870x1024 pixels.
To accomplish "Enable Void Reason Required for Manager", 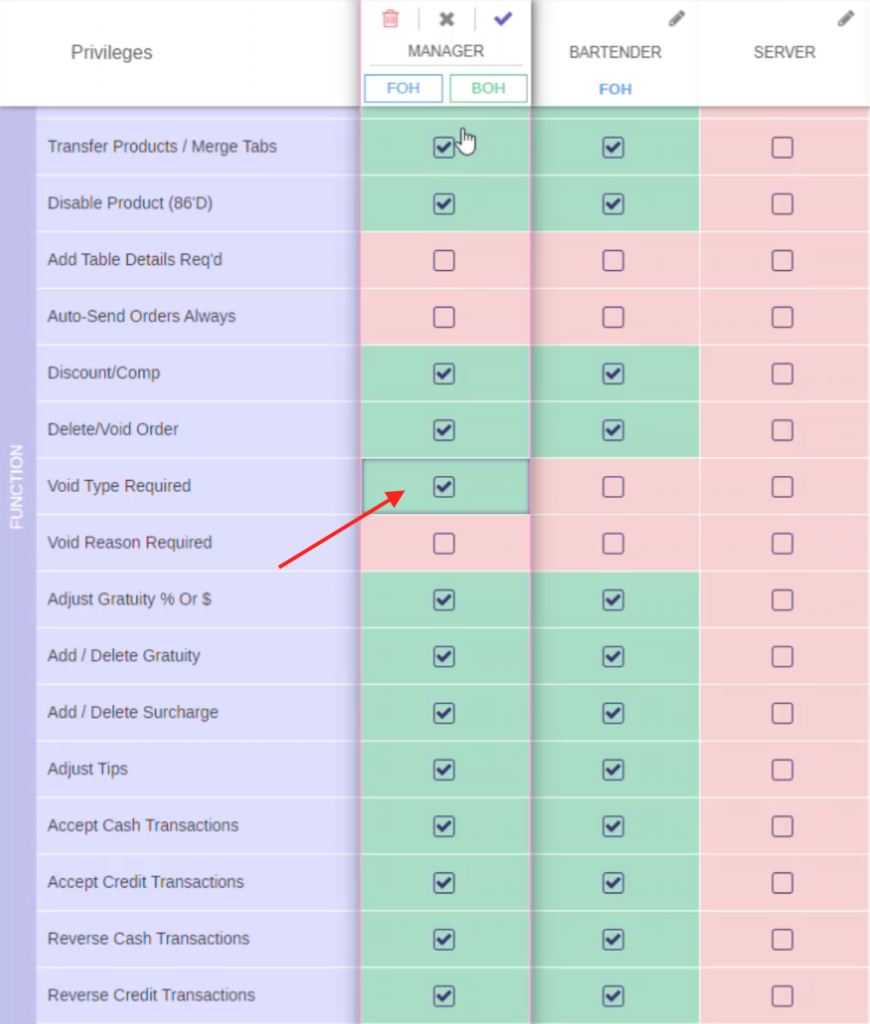I will pyautogui.click(x=444, y=543).
